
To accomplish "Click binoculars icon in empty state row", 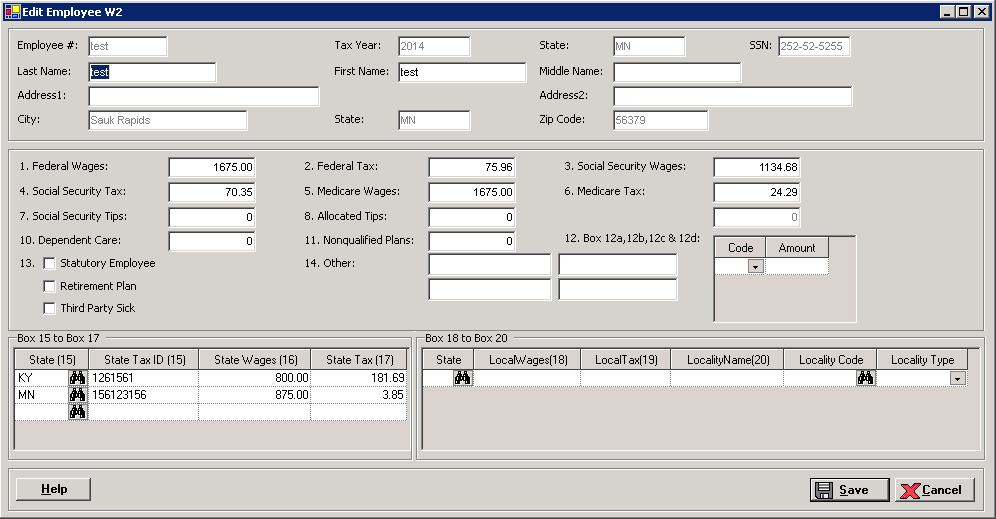I will 77,412.
